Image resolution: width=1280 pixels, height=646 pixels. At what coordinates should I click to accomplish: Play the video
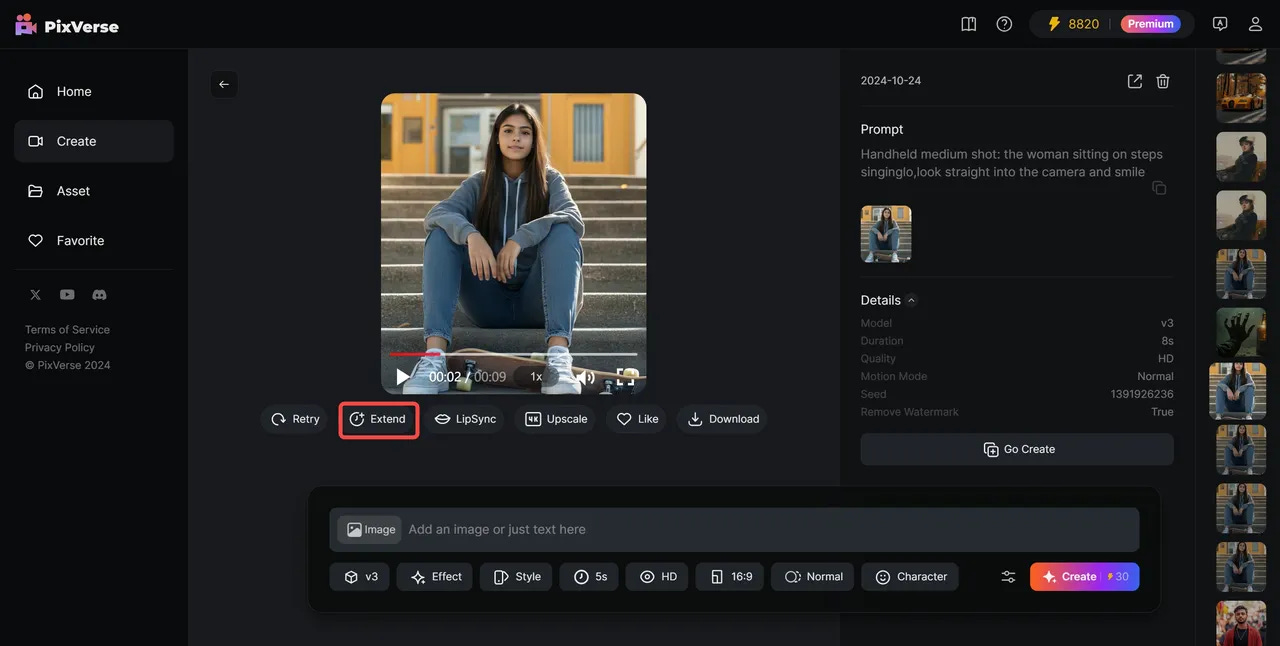pyautogui.click(x=403, y=377)
